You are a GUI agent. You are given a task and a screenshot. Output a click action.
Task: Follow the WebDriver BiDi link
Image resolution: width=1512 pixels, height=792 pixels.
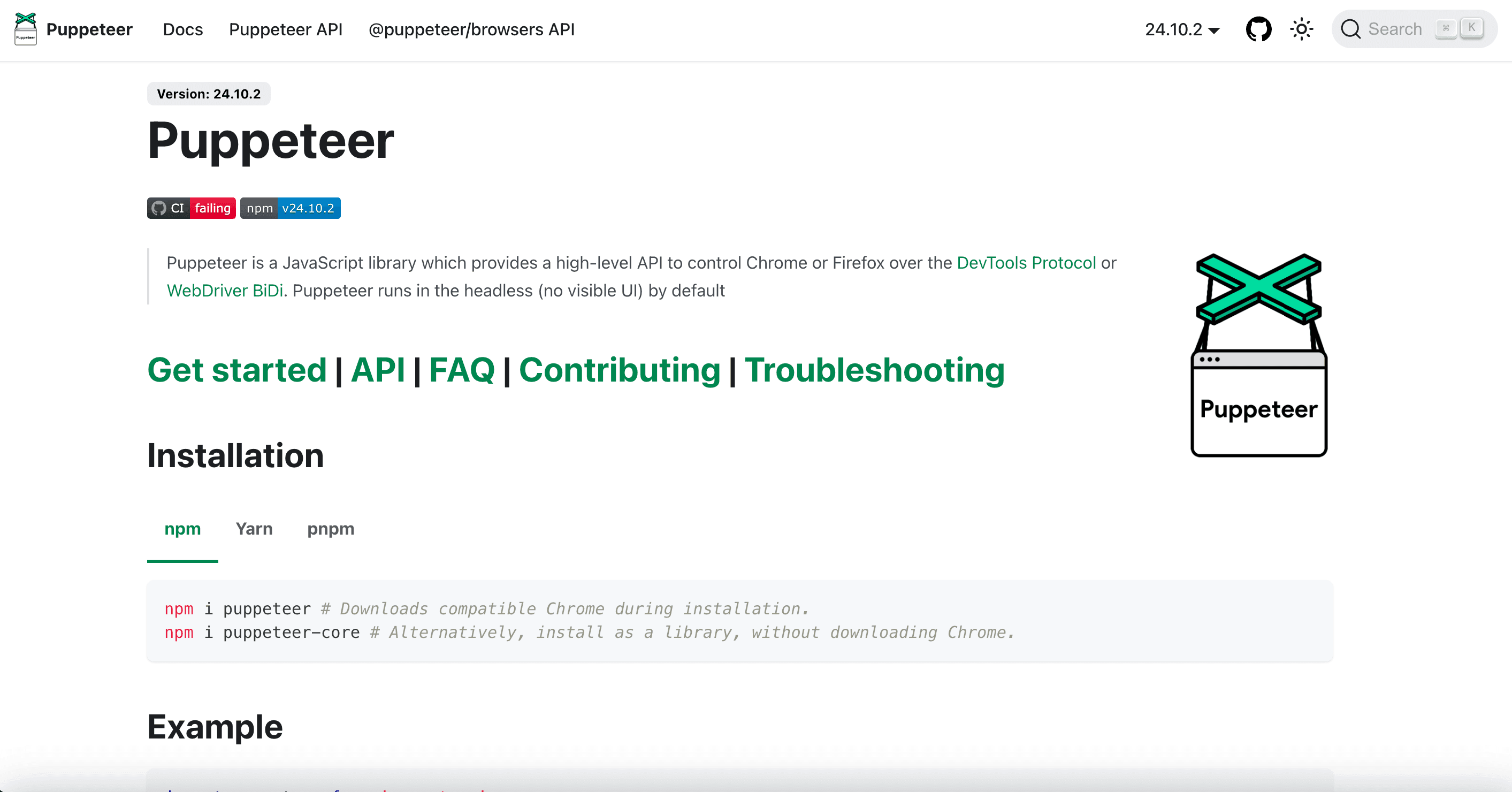(225, 291)
